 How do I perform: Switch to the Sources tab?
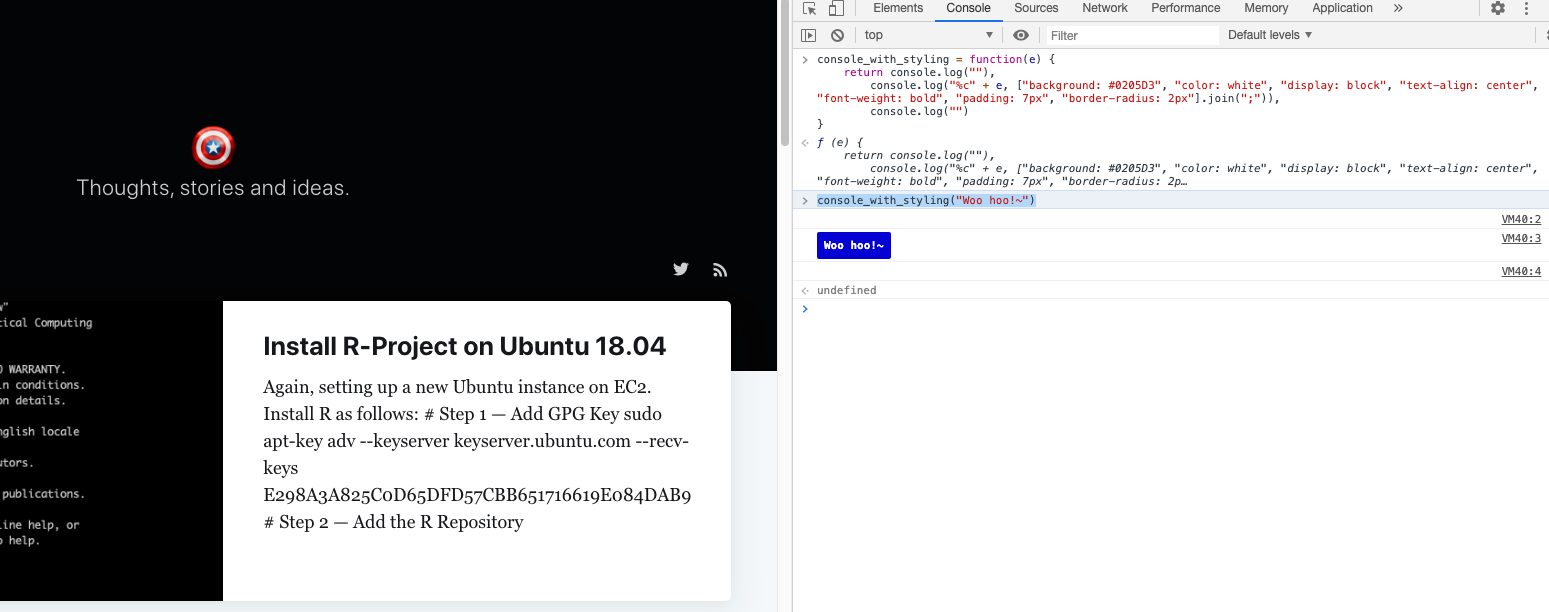point(1036,8)
